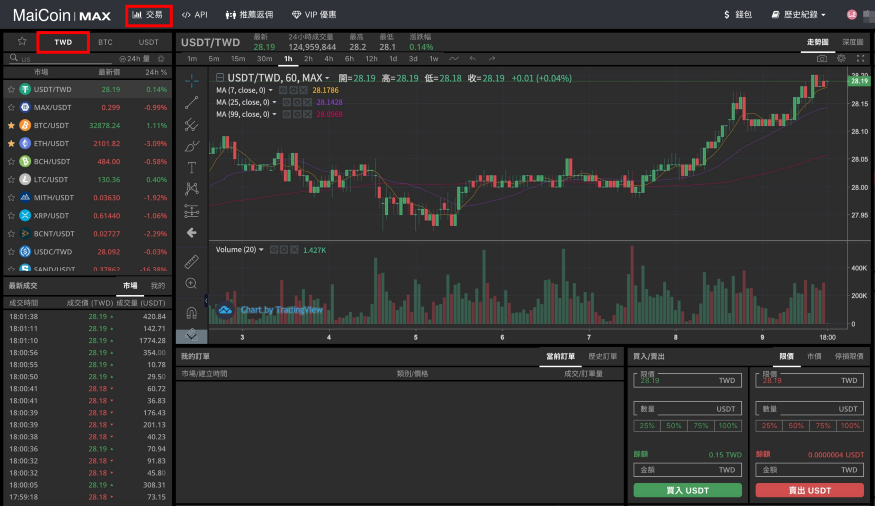875x506 pixels.
Task: Take a chart snapshot with camera icon
Action: point(821,58)
